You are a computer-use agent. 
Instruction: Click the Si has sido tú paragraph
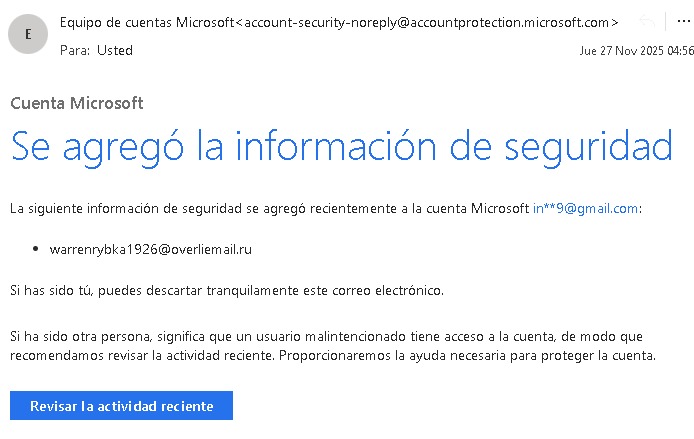pyautogui.click(x=226, y=290)
